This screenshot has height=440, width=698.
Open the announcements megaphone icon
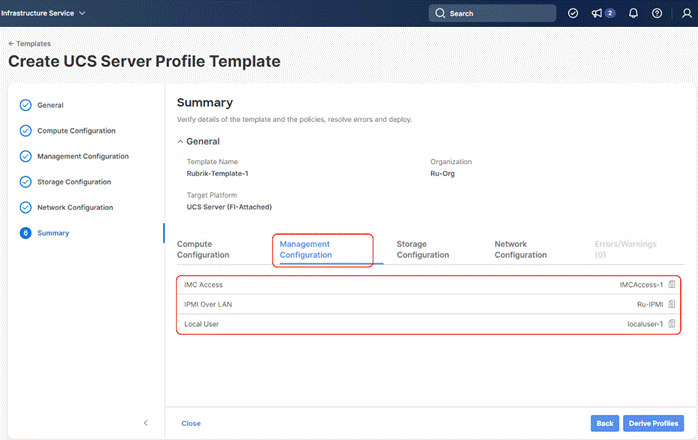coord(597,13)
